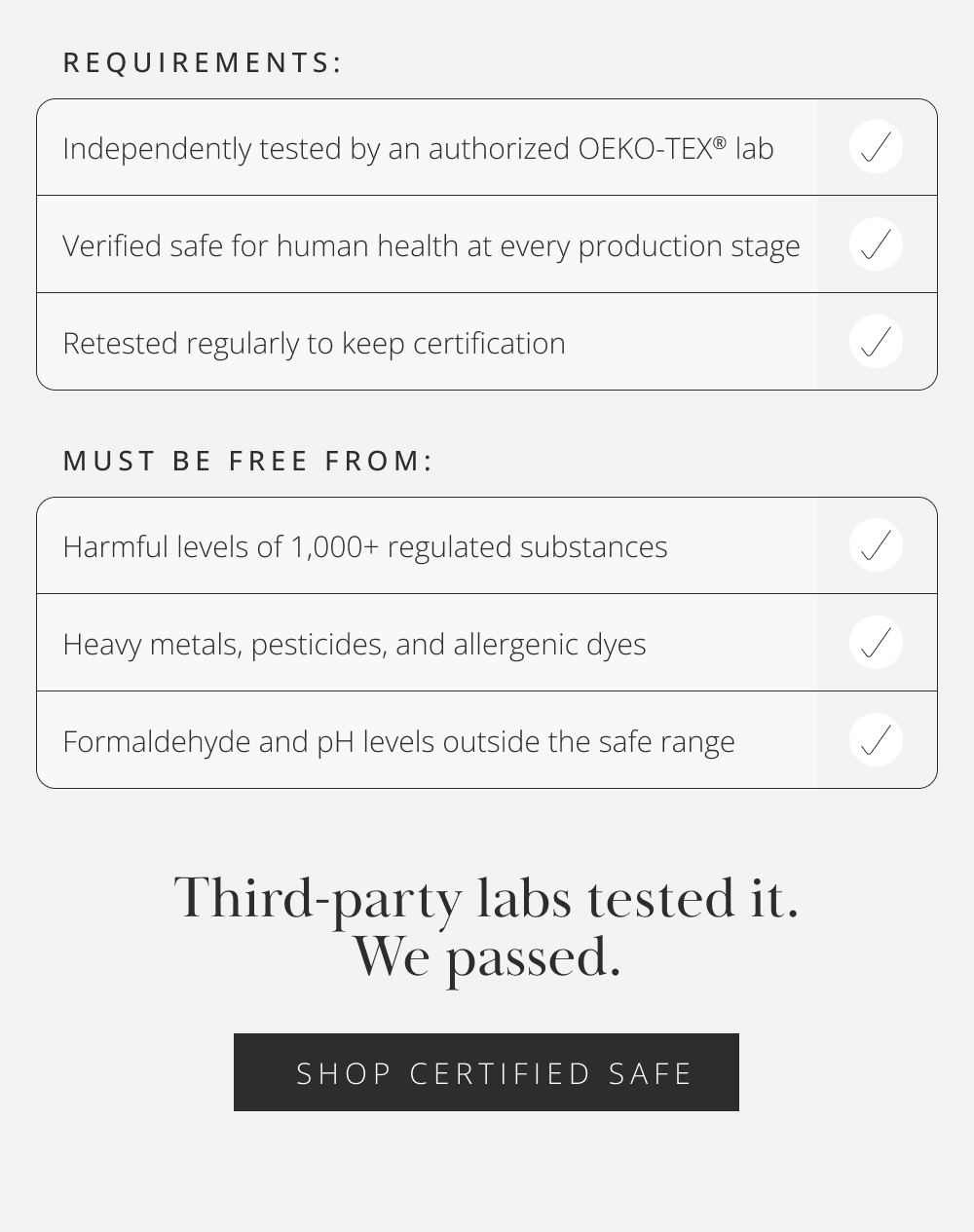Click 'Heavy metals, pesticides, and allergenic dyes' text
Image resolution: width=974 pixels, height=1232 pixels.
pyautogui.click(x=355, y=645)
